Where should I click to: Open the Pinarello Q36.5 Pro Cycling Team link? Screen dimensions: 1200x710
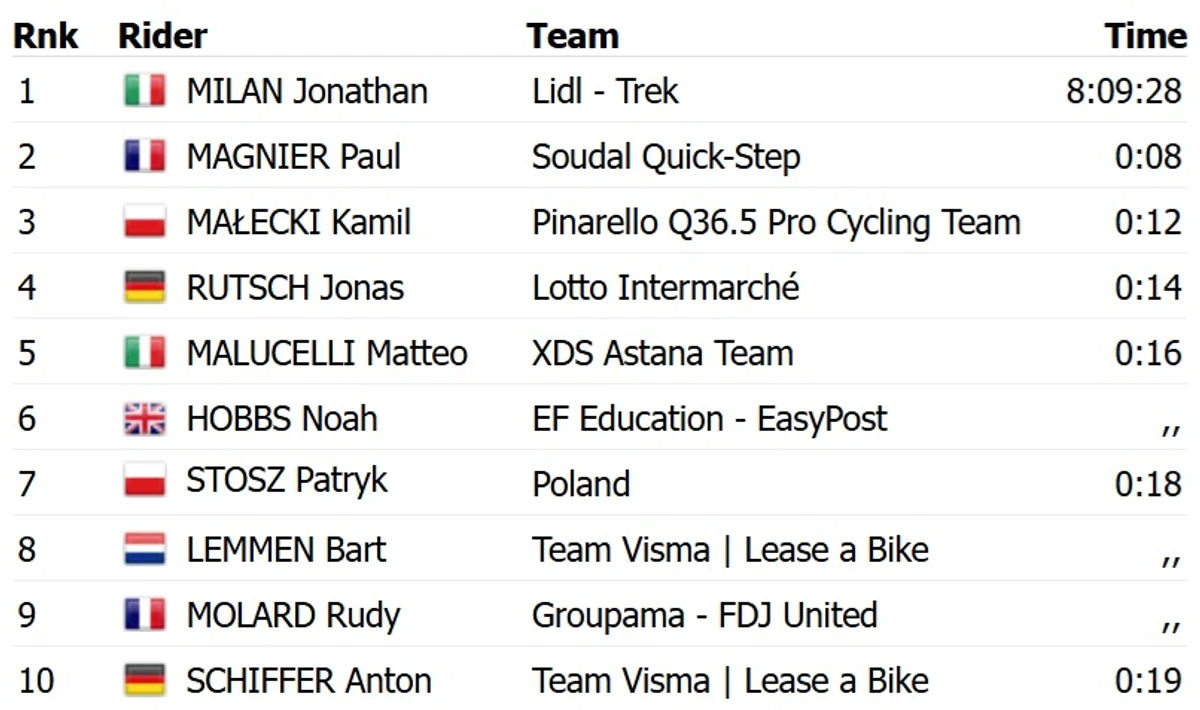[x=776, y=222]
